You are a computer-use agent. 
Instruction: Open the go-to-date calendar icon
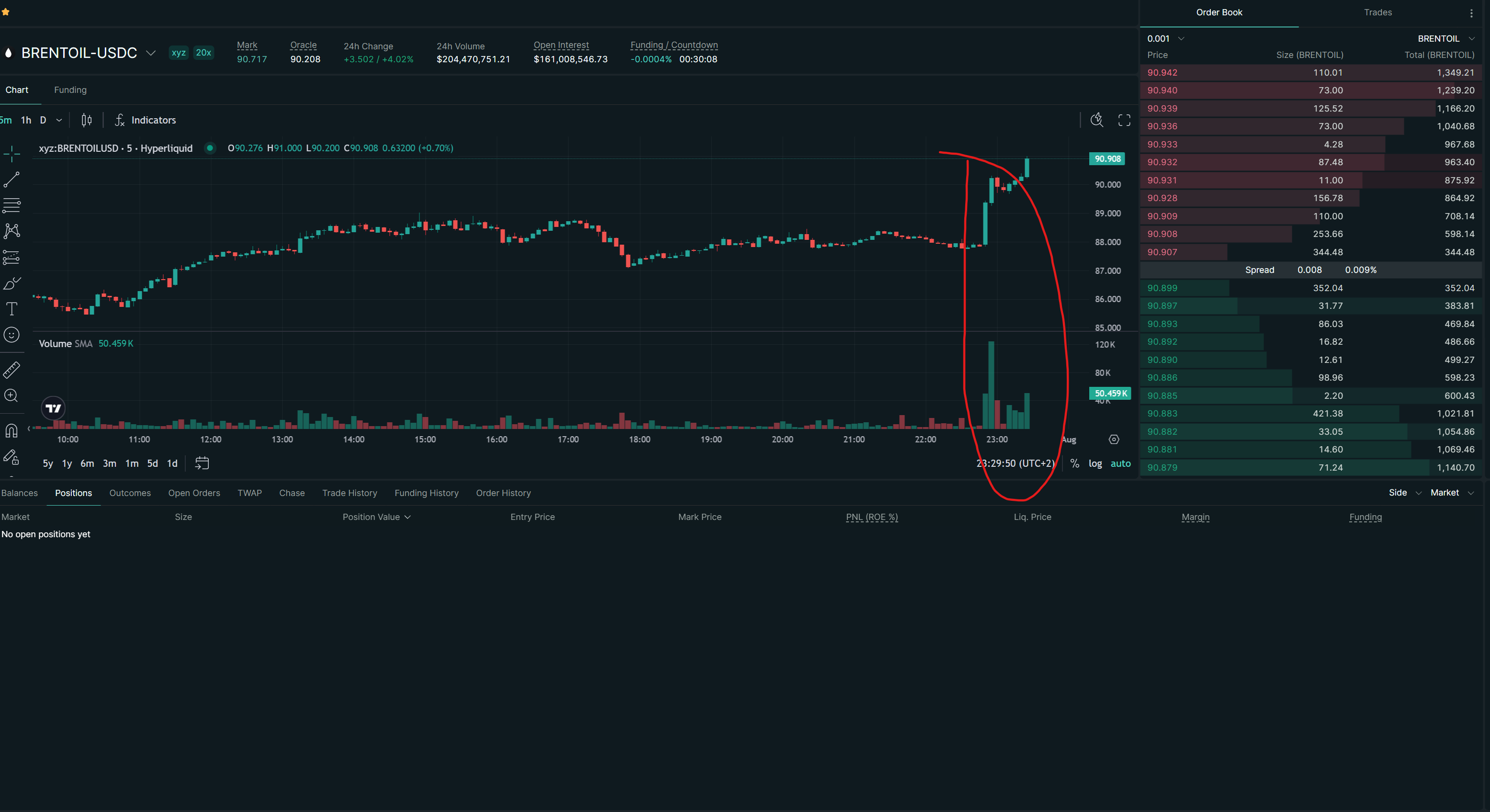tap(202, 463)
